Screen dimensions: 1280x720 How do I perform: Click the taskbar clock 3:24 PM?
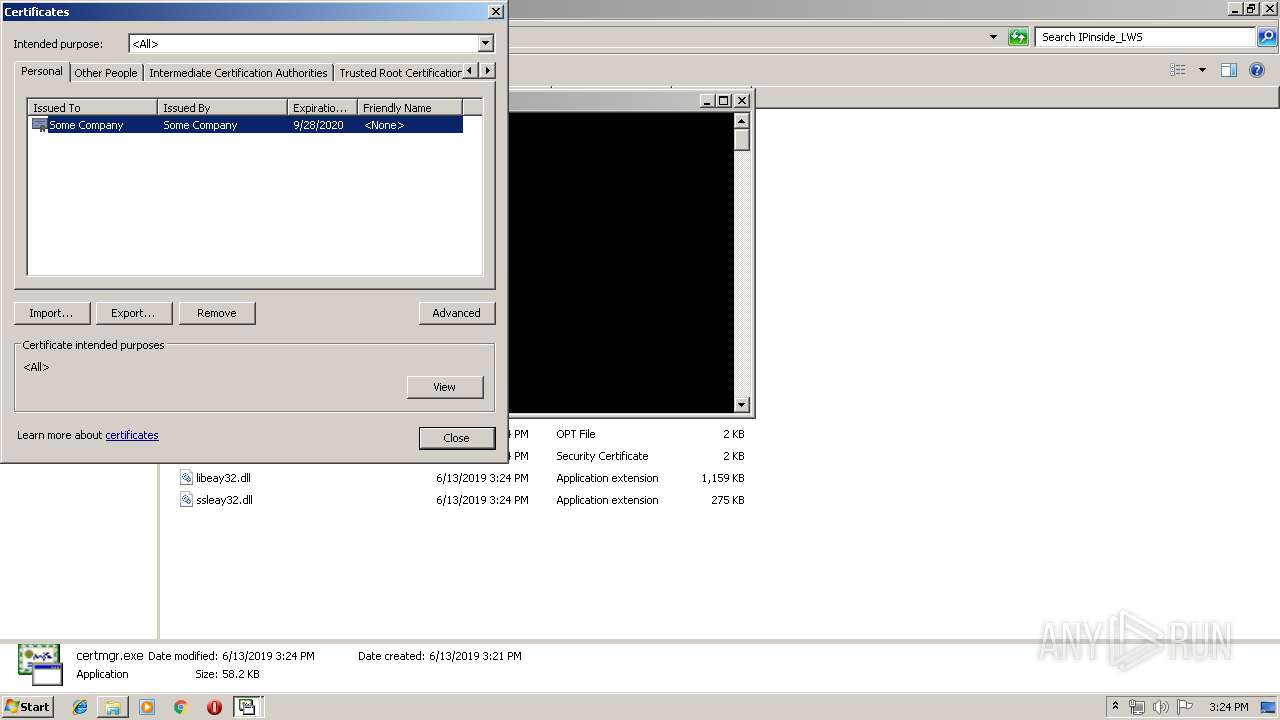pos(1228,707)
